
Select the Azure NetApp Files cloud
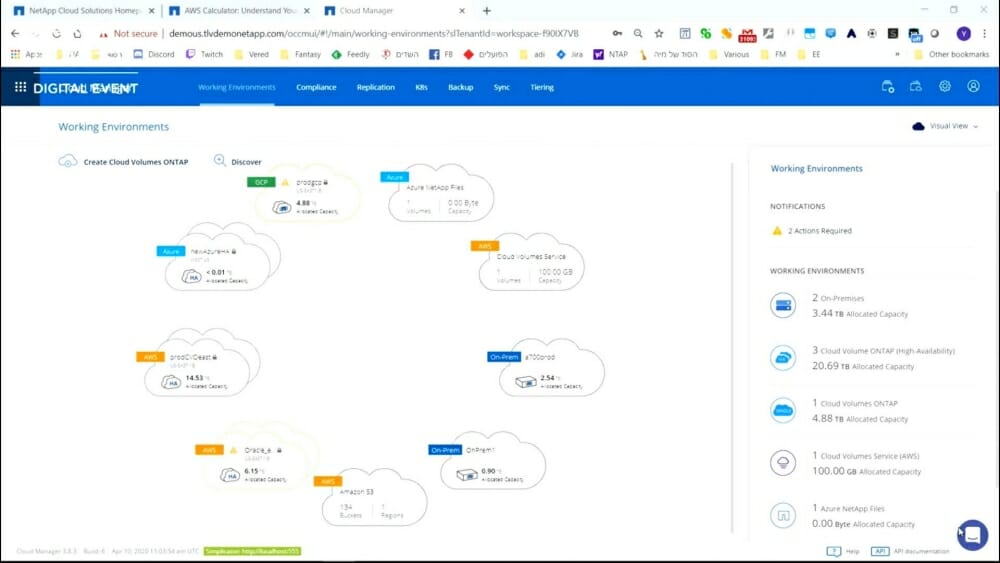tap(441, 194)
